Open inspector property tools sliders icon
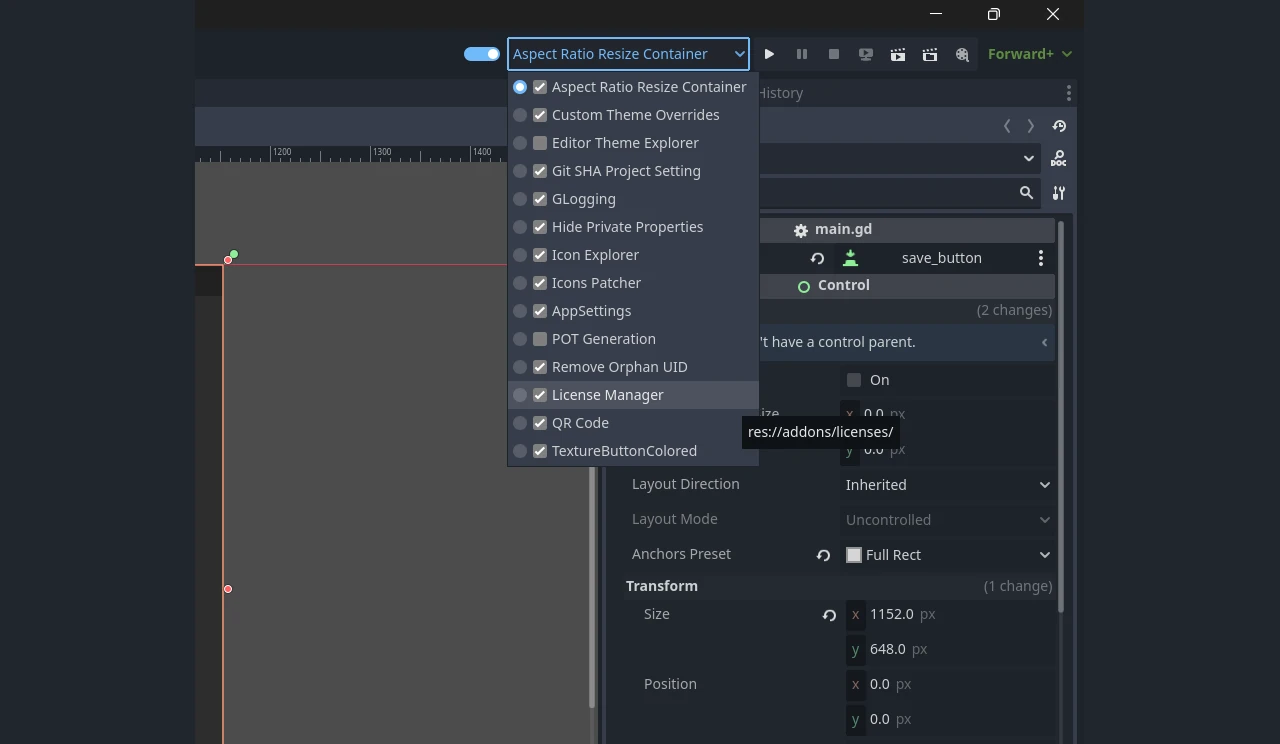Screen dimensions: 1280x744 pos(1059,193)
